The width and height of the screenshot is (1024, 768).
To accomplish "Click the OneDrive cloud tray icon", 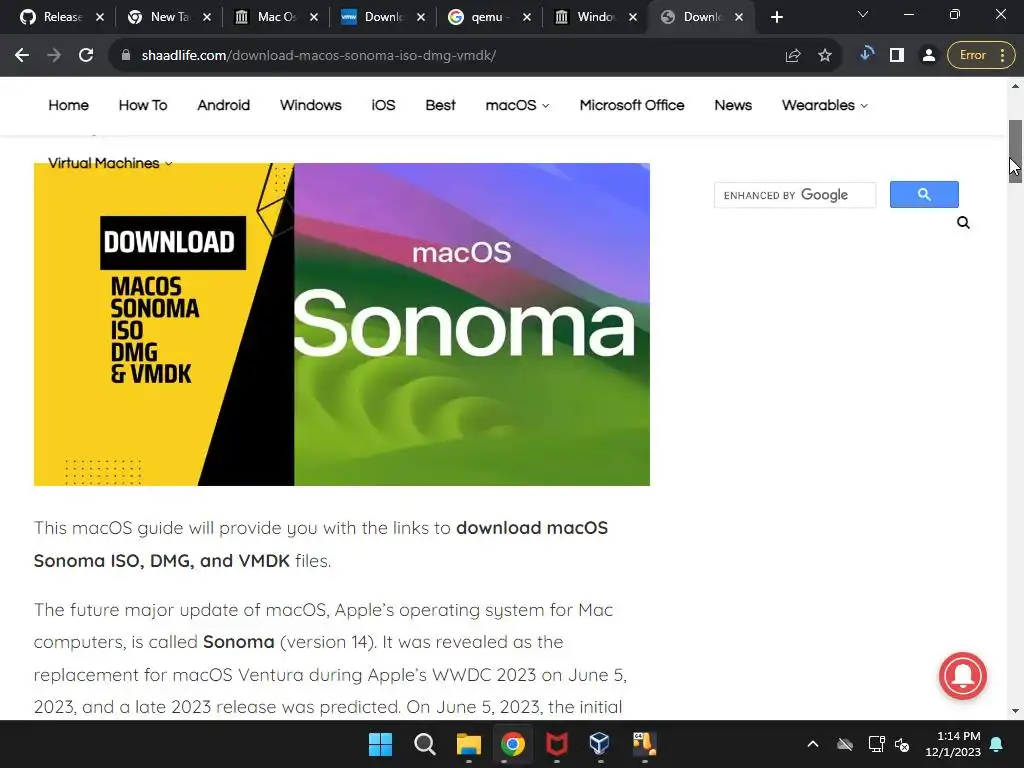I will (x=845, y=744).
